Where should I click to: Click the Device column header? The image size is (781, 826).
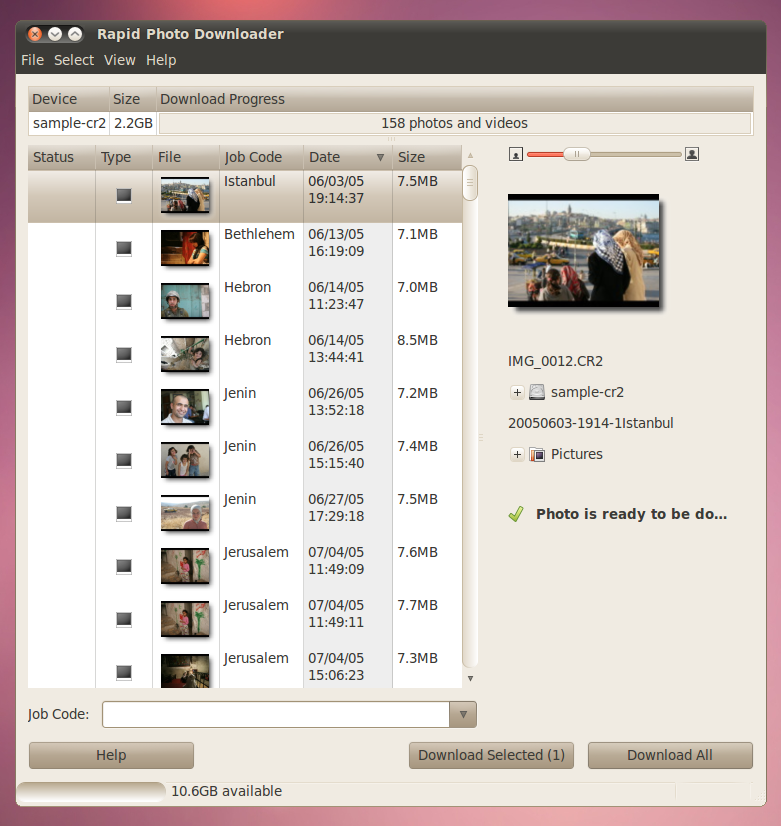click(68, 99)
